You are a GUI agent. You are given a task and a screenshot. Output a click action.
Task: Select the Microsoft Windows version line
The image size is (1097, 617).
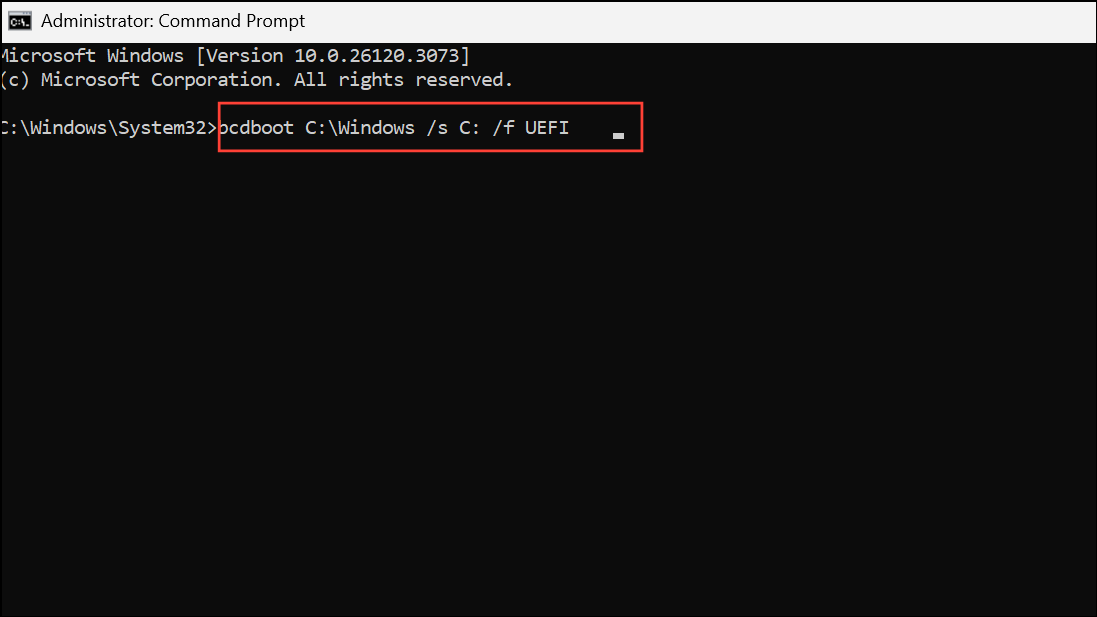click(x=235, y=55)
